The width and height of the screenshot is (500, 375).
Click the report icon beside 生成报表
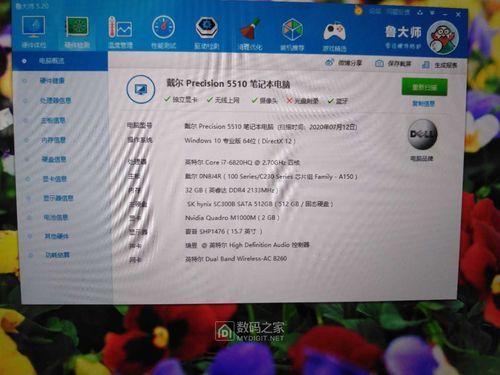(426, 64)
